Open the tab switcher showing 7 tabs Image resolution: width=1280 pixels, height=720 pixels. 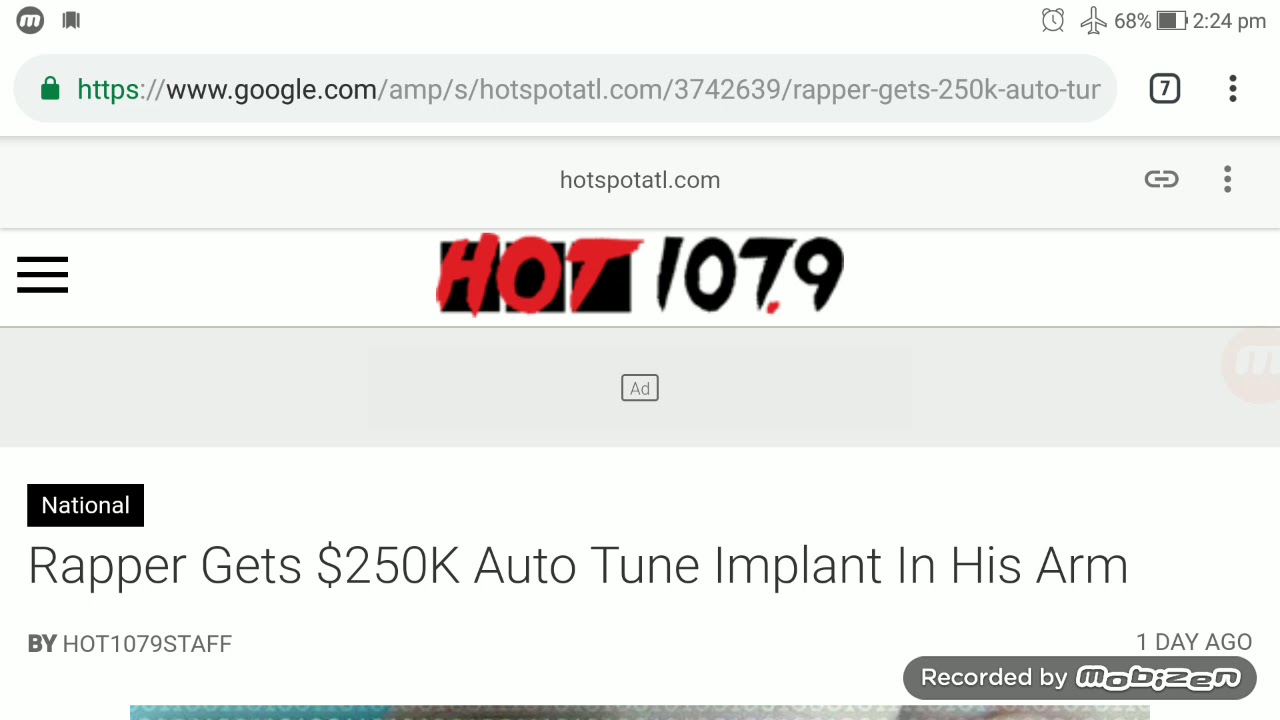[1164, 89]
